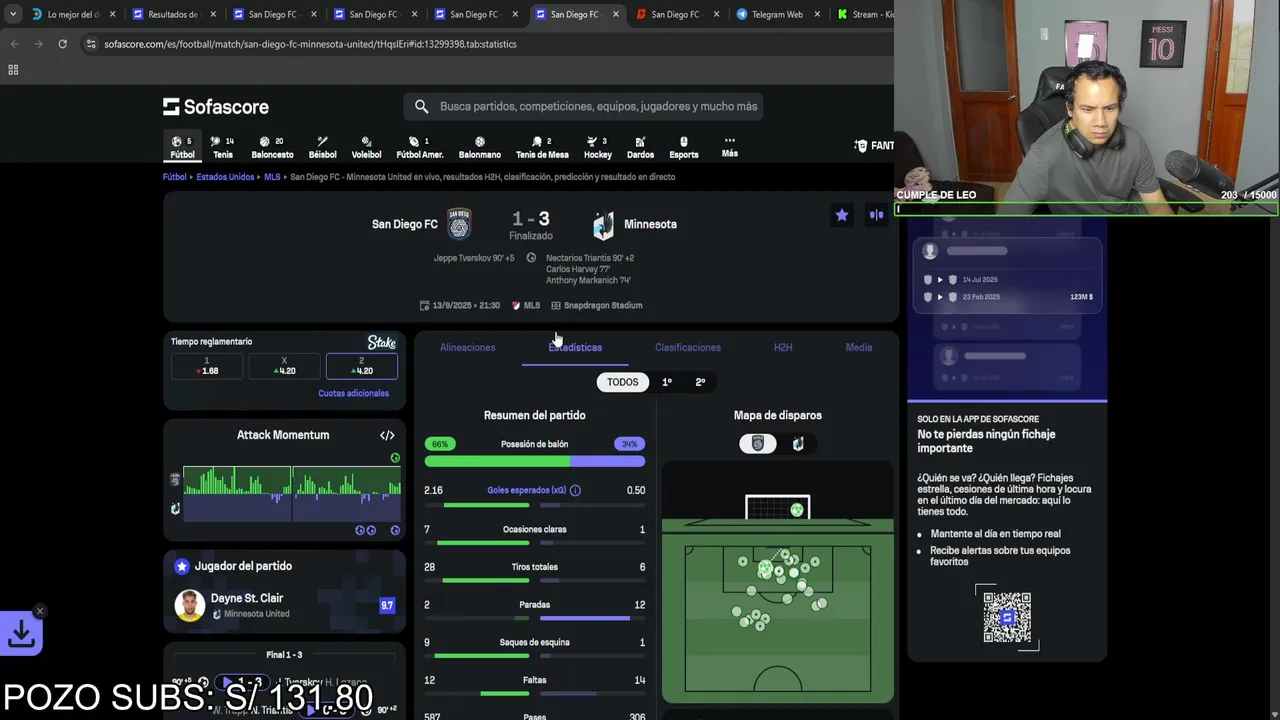This screenshot has height=720, width=1280.
Task: Open Attack Momentum embed code icon
Action: pyautogui.click(x=387, y=435)
